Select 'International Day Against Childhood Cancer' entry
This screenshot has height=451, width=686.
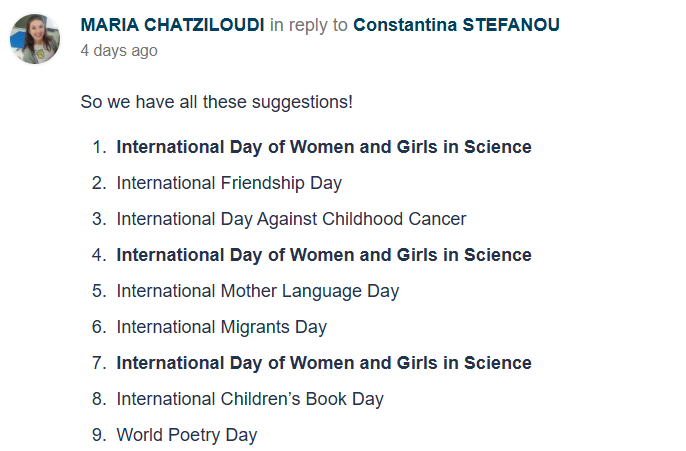pyautogui.click(x=291, y=219)
